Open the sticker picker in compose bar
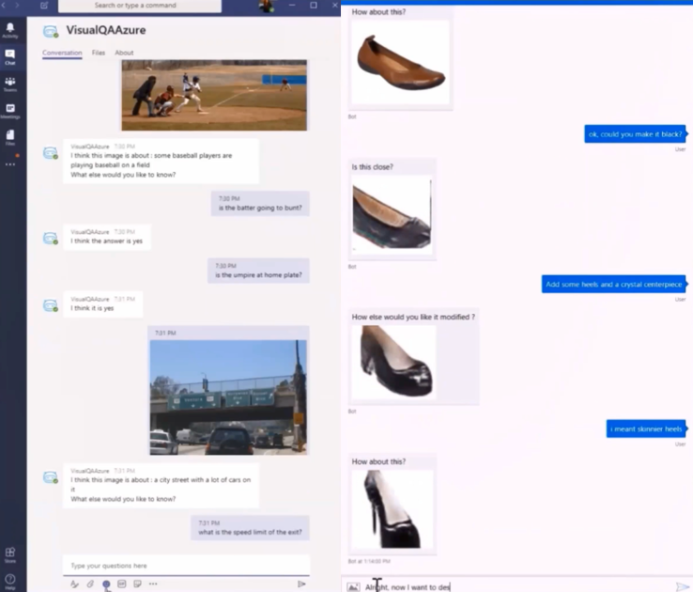This screenshot has height=593, width=696. point(137,584)
